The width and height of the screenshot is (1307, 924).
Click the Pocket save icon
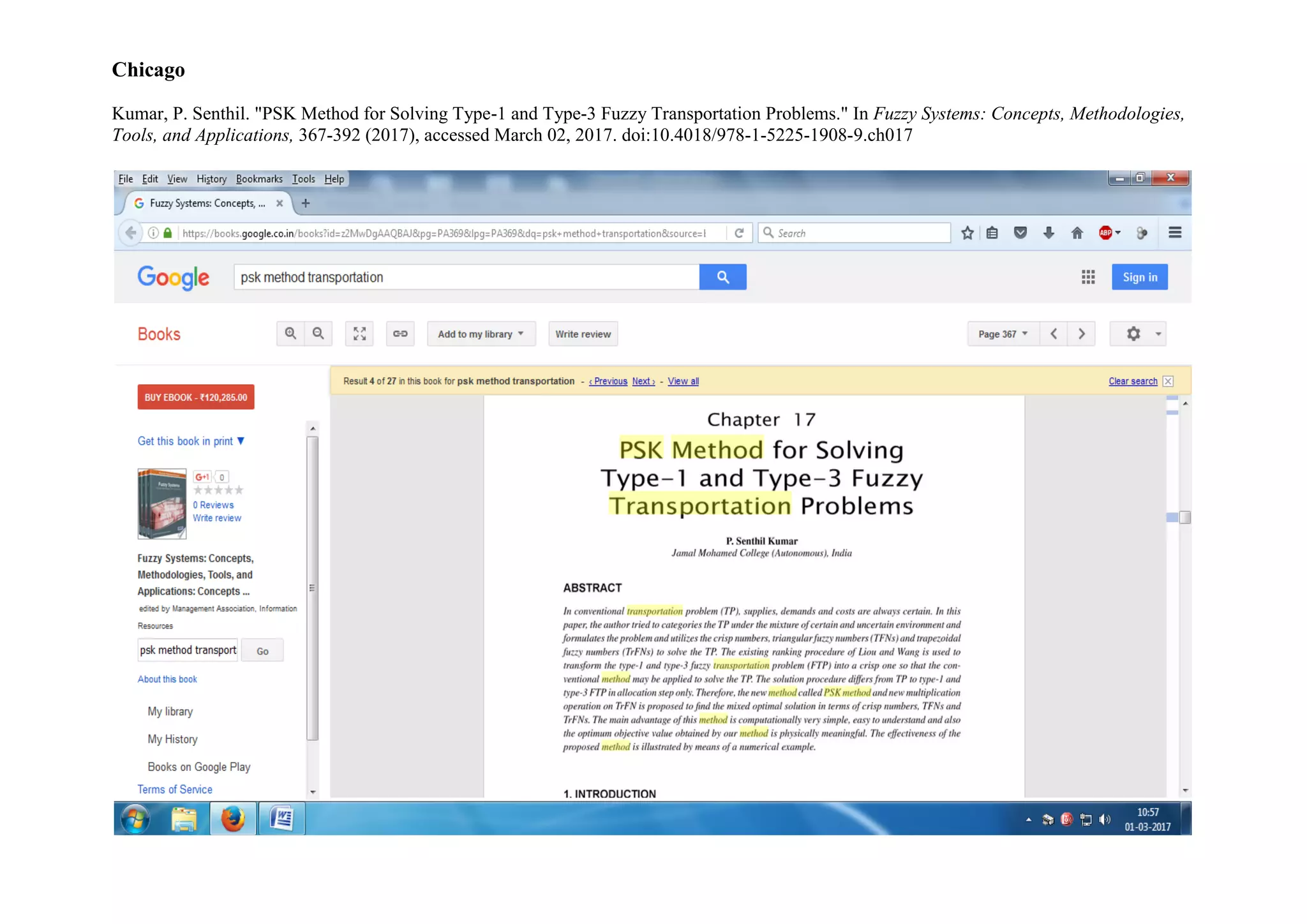(x=1020, y=233)
